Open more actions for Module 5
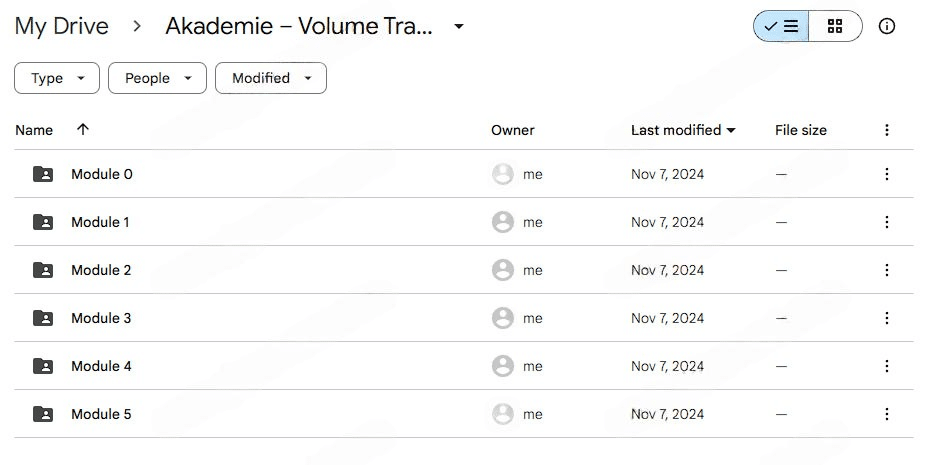The image size is (928, 465). tap(886, 414)
